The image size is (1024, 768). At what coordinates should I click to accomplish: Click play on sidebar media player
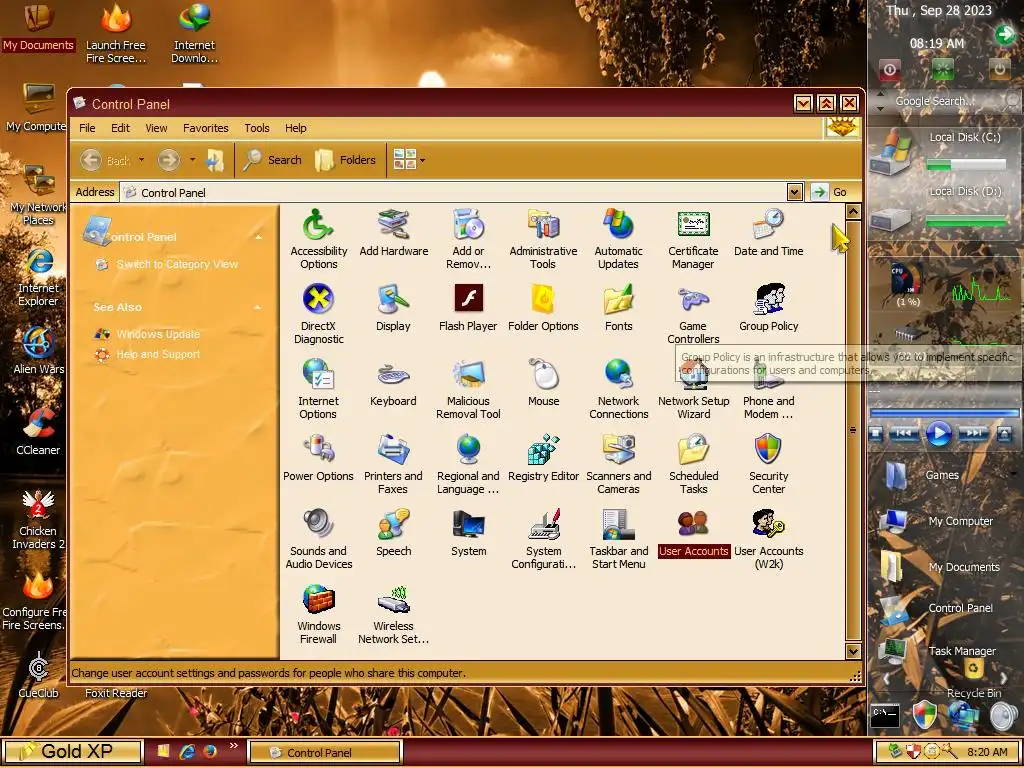(938, 433)
